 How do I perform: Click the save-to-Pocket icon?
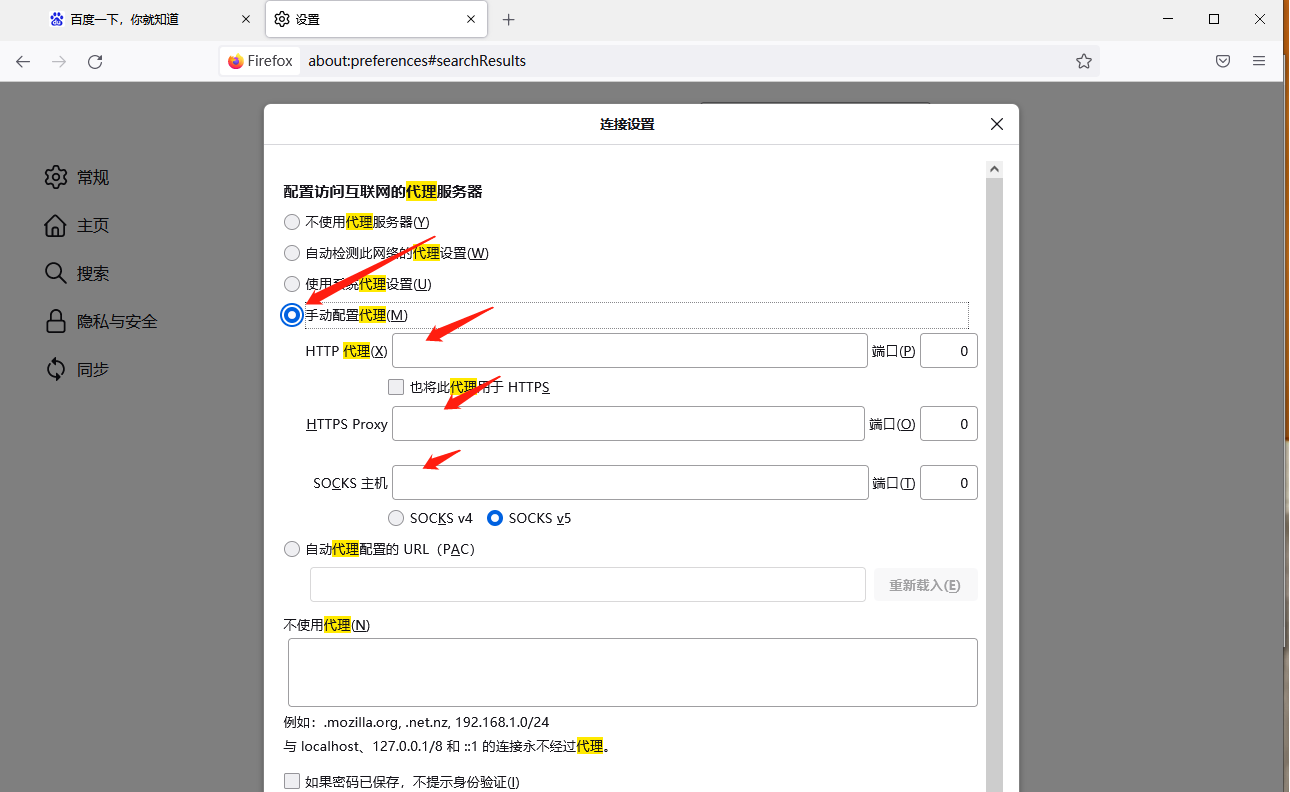pyautogui.click(x=1222, y=61)
